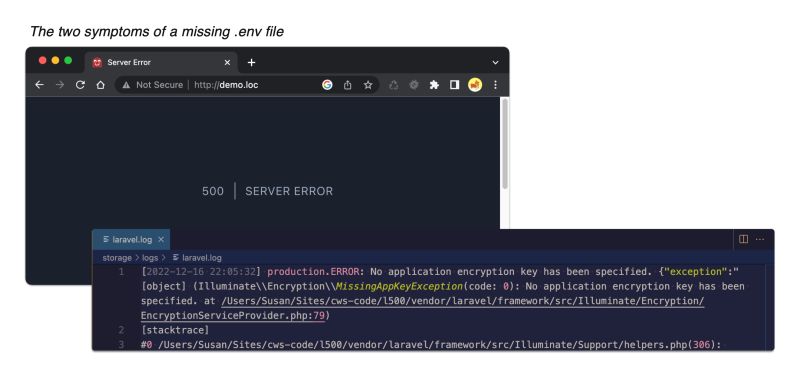Screen dimensions: 800x377
Task: Click the Google icon in address bar
Action: pos(327,85)
